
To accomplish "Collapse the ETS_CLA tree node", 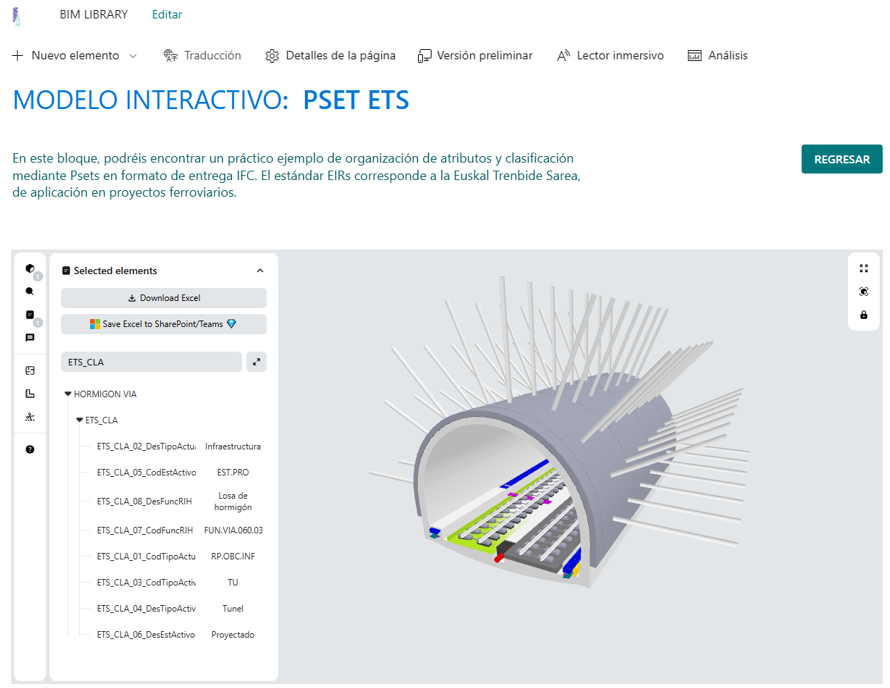I will tap(80, 420).
